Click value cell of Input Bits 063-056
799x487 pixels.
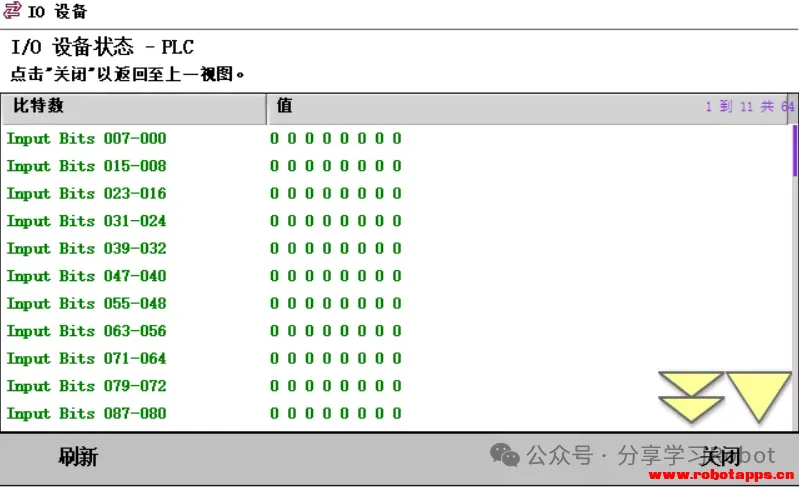tap(336, 331)
